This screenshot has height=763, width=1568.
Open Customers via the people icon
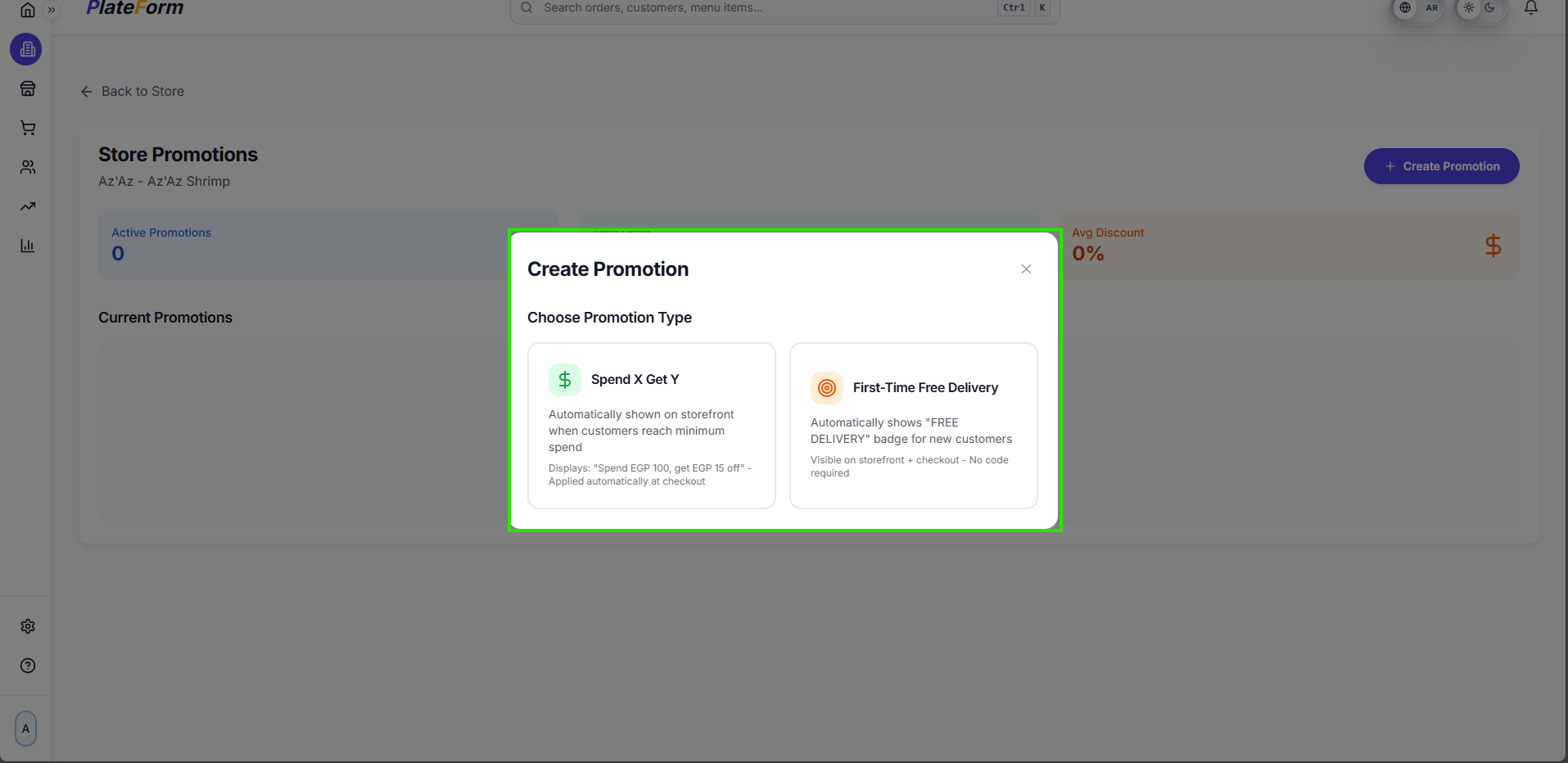(x=27, y=167)
